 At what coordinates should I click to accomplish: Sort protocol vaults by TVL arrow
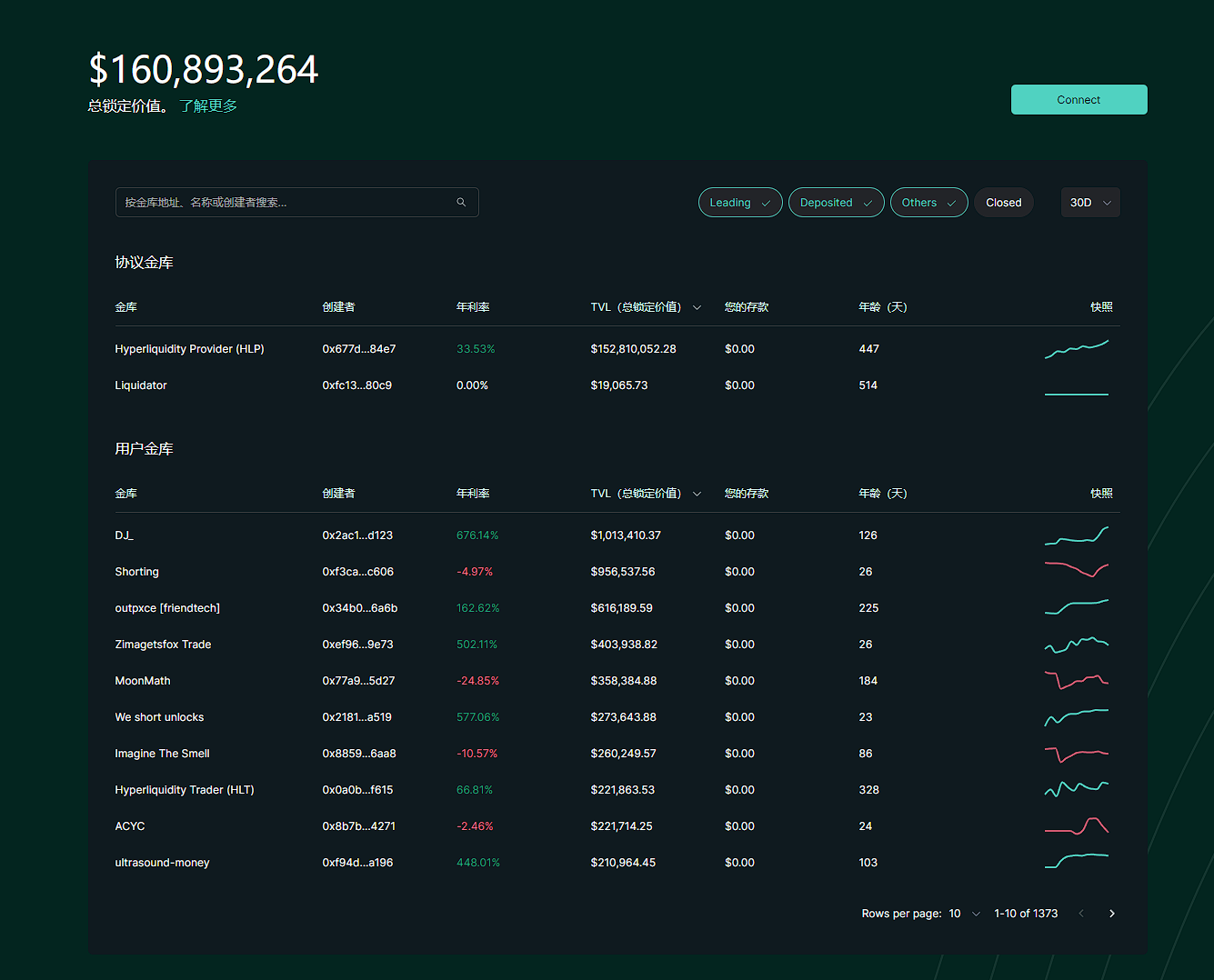coord(697,307)
